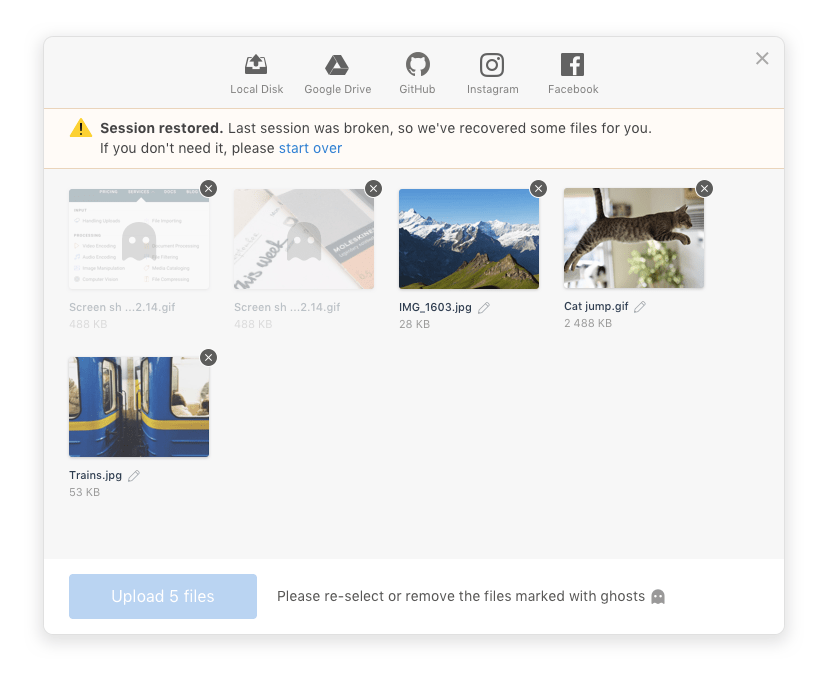Viewport: 828px width, 679px height.
Task: Select the jumping cat thumbnail
Action: coord(633,240)
